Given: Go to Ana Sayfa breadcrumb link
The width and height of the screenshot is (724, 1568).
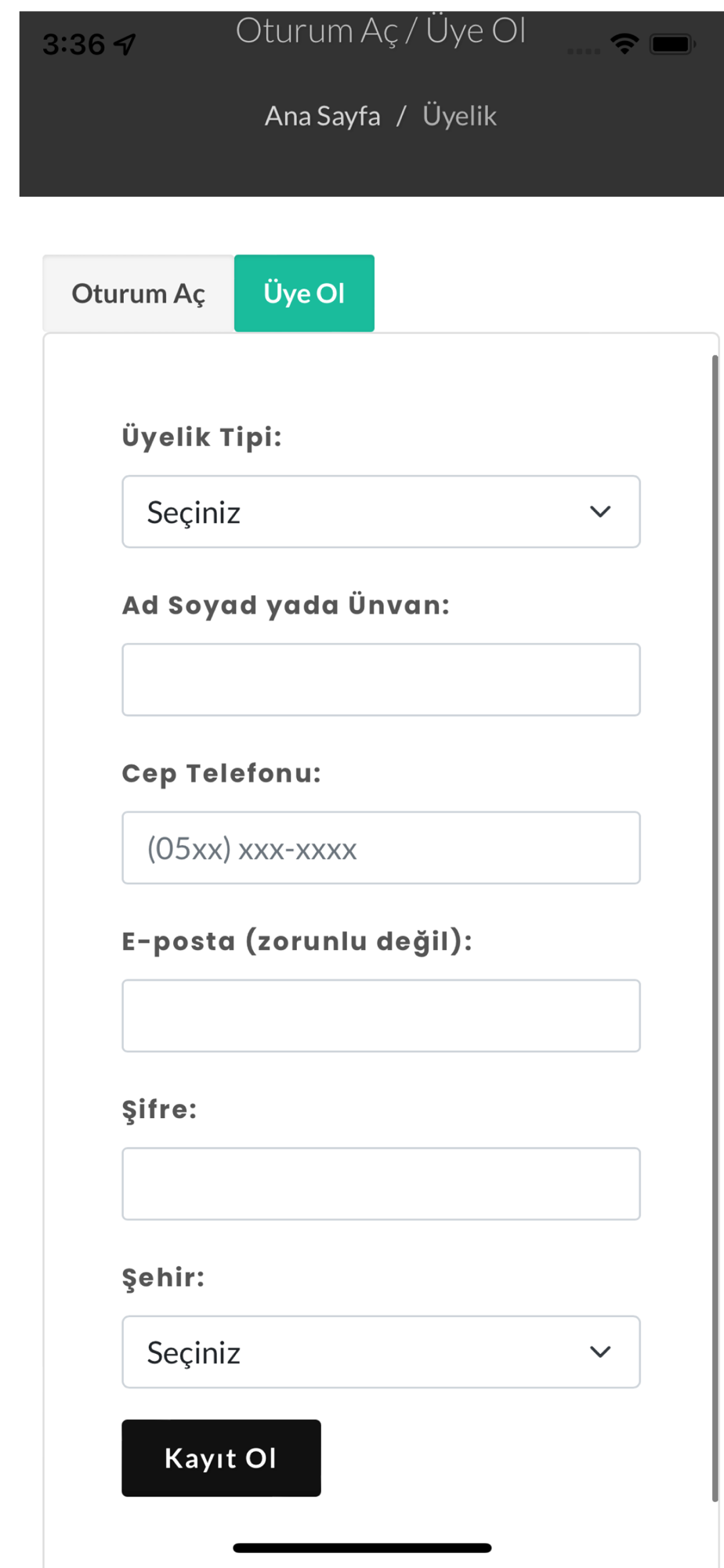Looking at the screenshot, I should point(322,116).
